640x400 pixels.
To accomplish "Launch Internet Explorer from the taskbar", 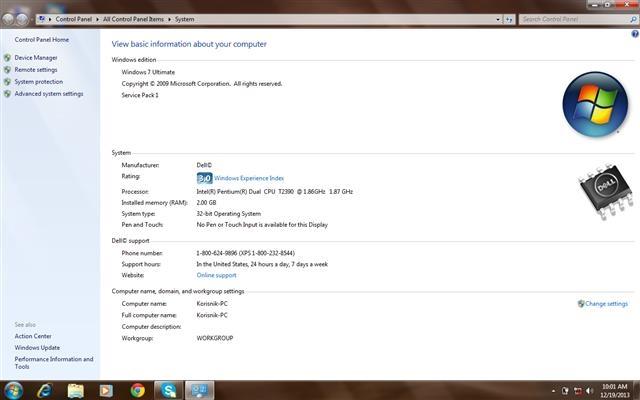I will (x=44, y=391).
